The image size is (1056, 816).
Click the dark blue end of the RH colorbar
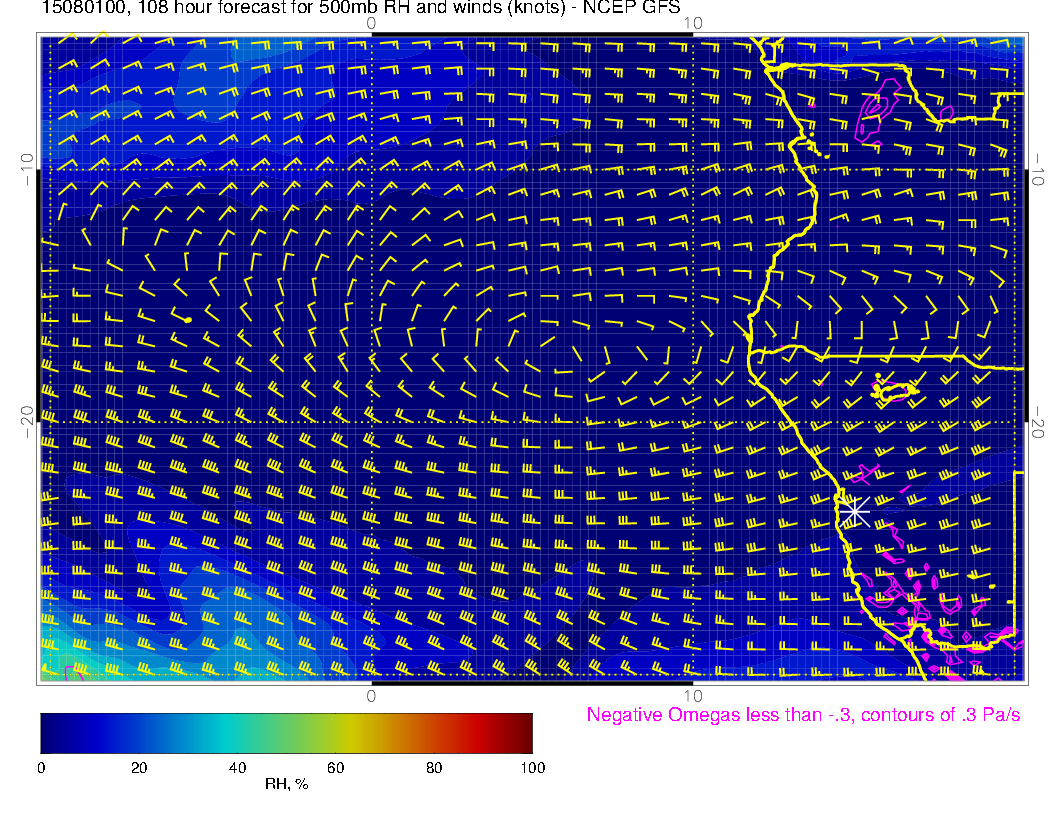click(x=50, y=732)
